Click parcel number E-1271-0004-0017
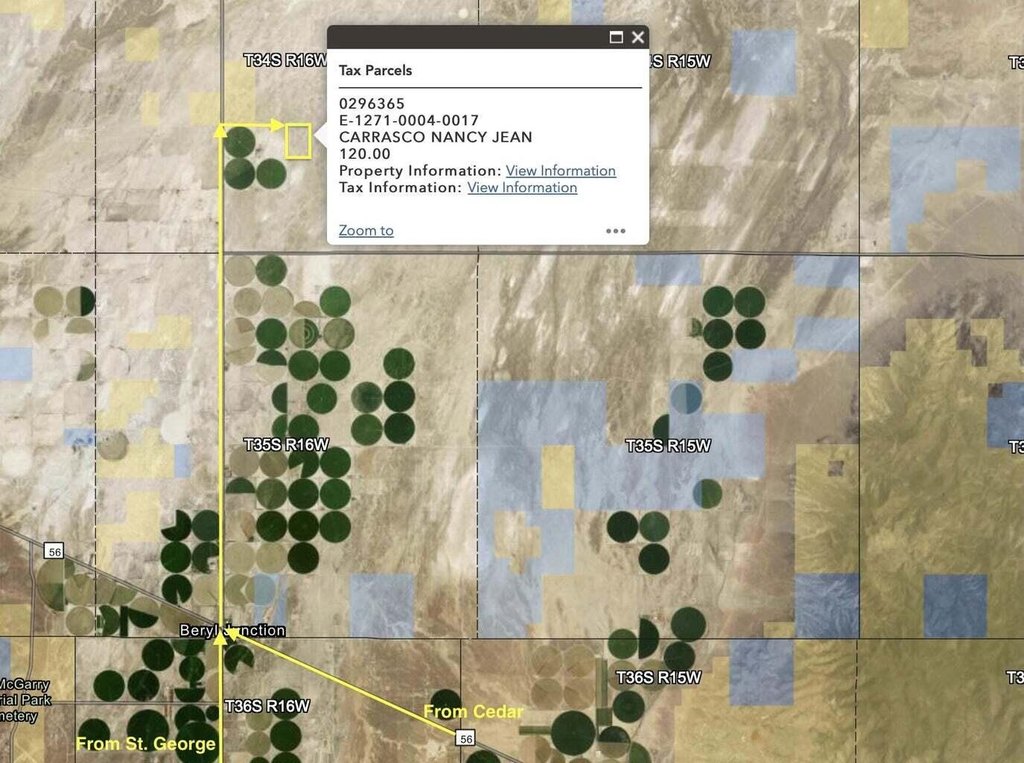1024x763 pixels. [x=409, y=120]
